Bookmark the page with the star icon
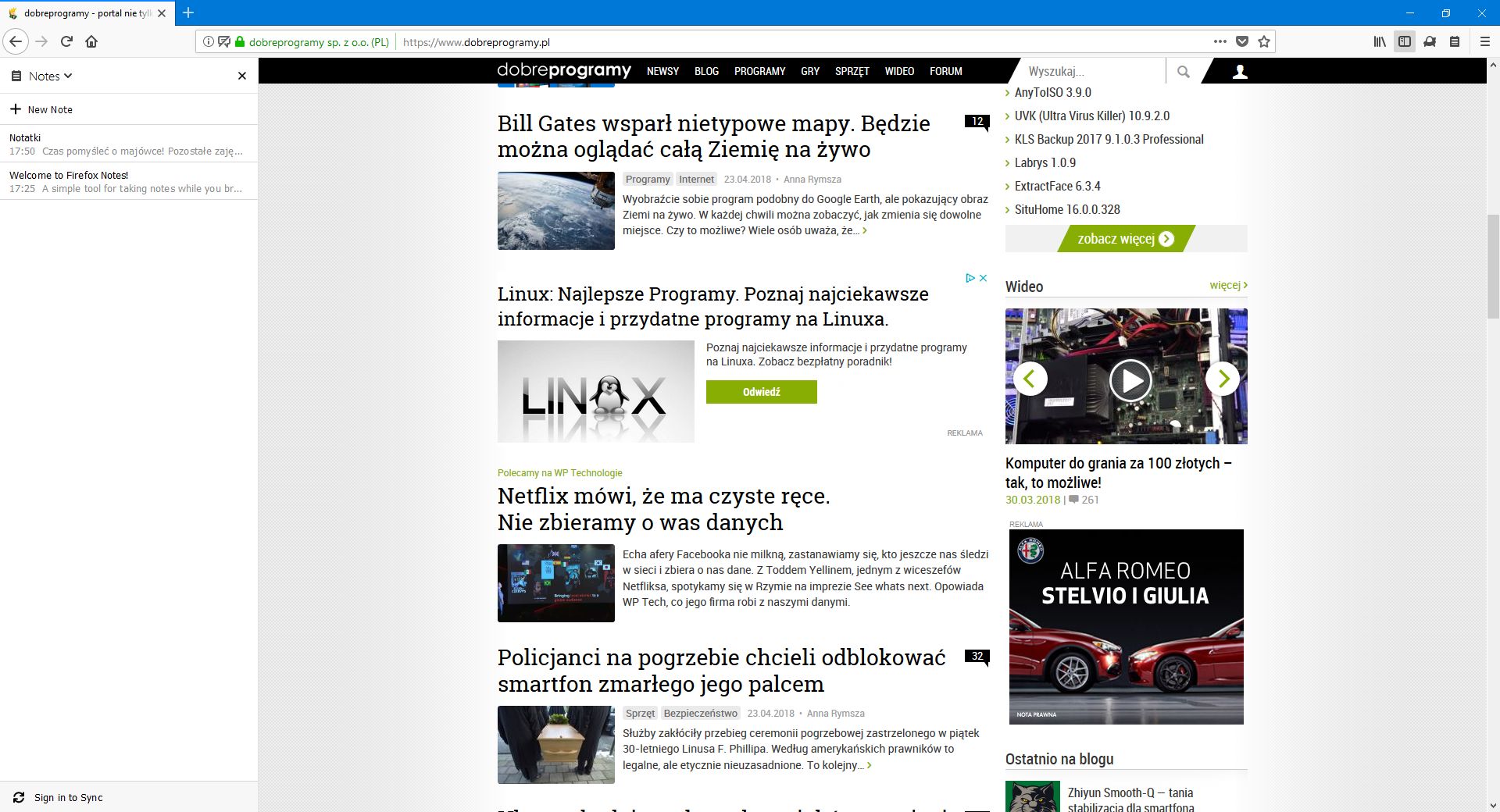The height and width of the screenshot is (812, 1500). click(1264, 41)
